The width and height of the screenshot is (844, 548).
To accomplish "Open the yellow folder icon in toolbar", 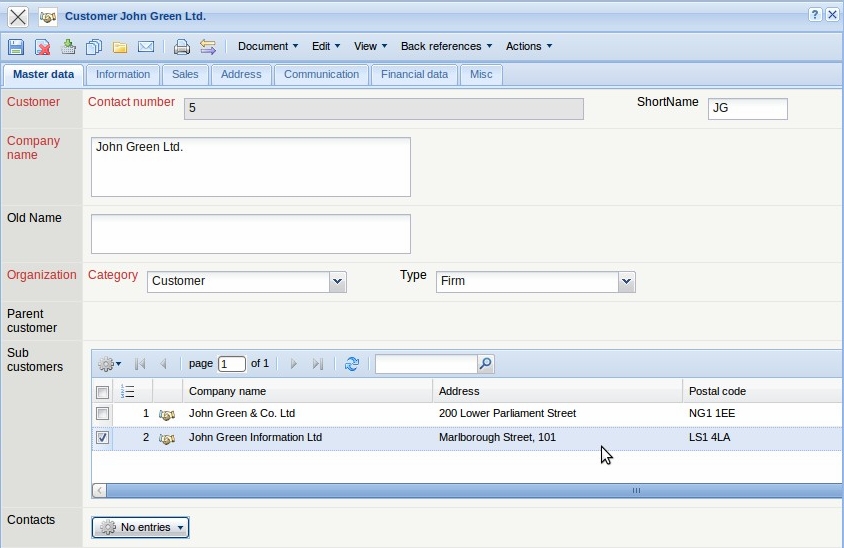I will click(x=120, y=47).
